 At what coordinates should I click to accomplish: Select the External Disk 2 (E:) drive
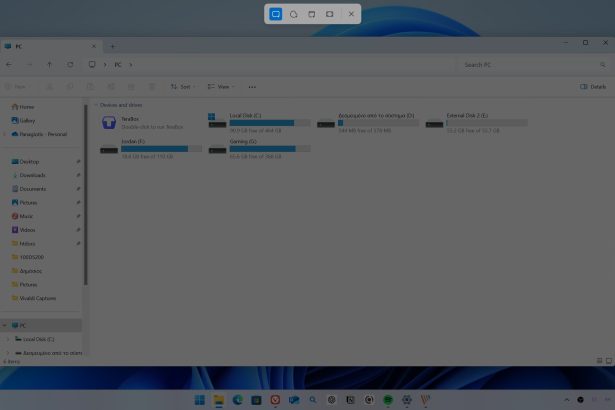tap(476, 122)
